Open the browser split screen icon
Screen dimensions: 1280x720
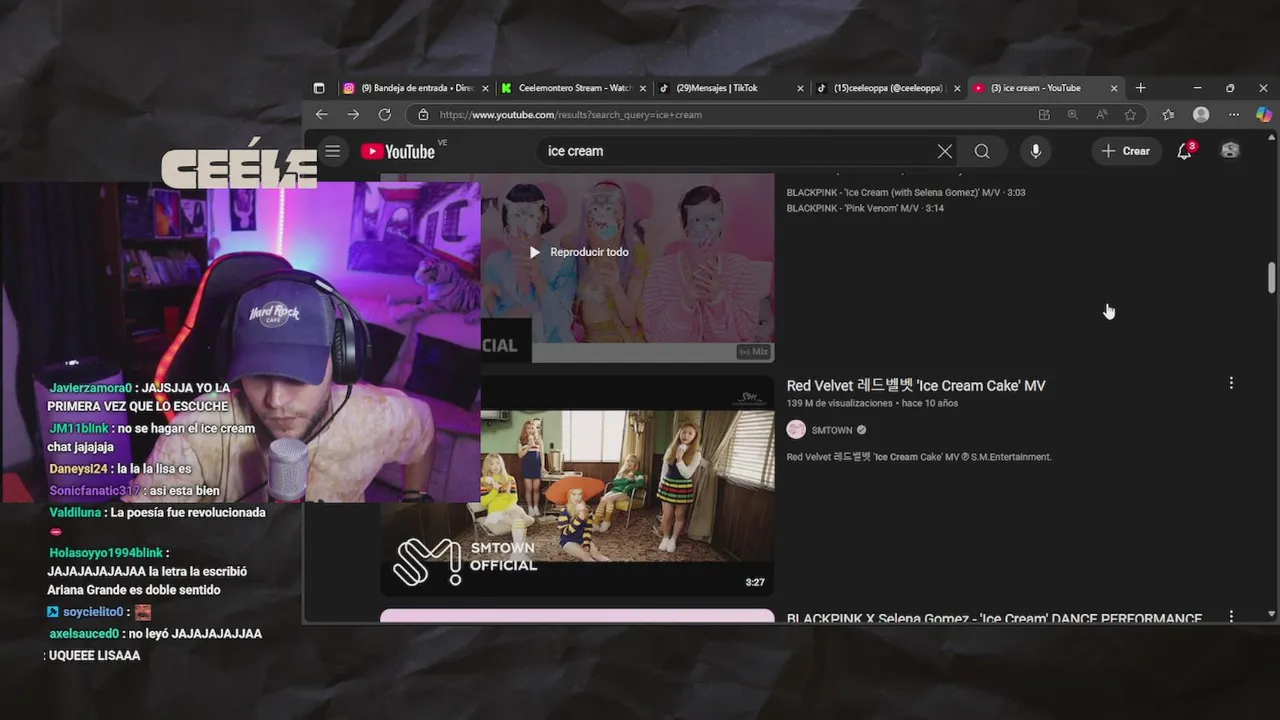(x=1044, y=115)
